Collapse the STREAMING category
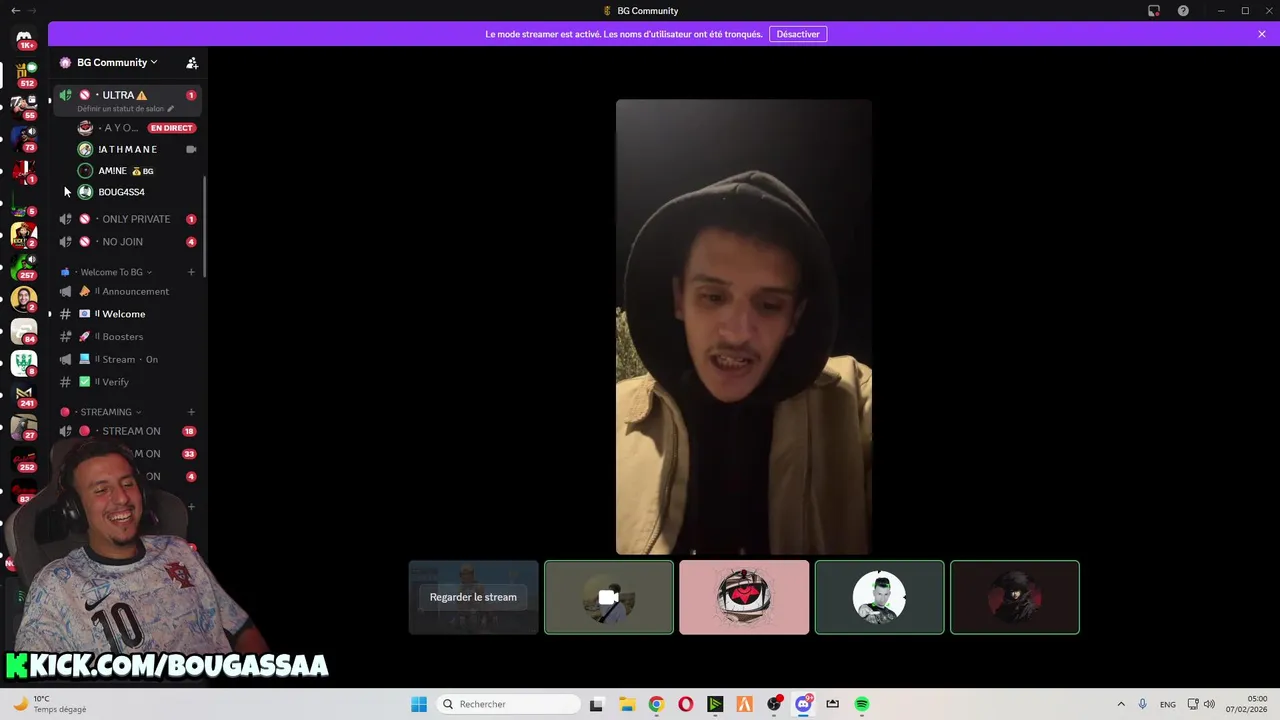Screen dimensions: 1280x720 point(106,412)
